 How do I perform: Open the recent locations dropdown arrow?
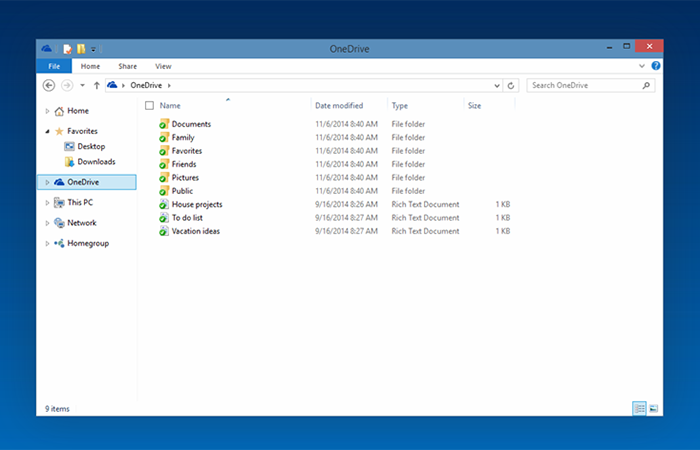(x=82, y=85)
